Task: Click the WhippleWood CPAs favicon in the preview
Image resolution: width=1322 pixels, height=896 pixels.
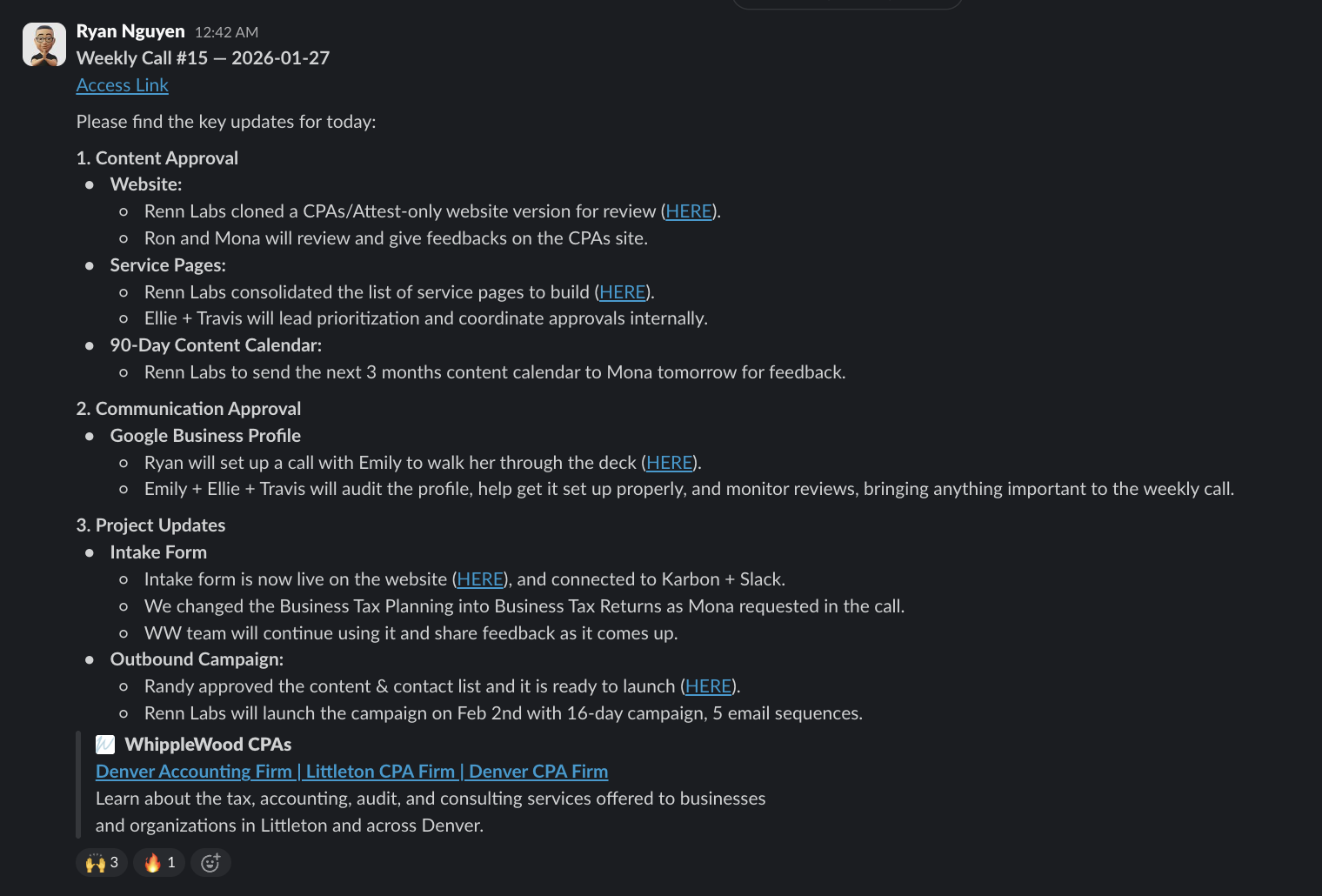Action: point(104,744)
